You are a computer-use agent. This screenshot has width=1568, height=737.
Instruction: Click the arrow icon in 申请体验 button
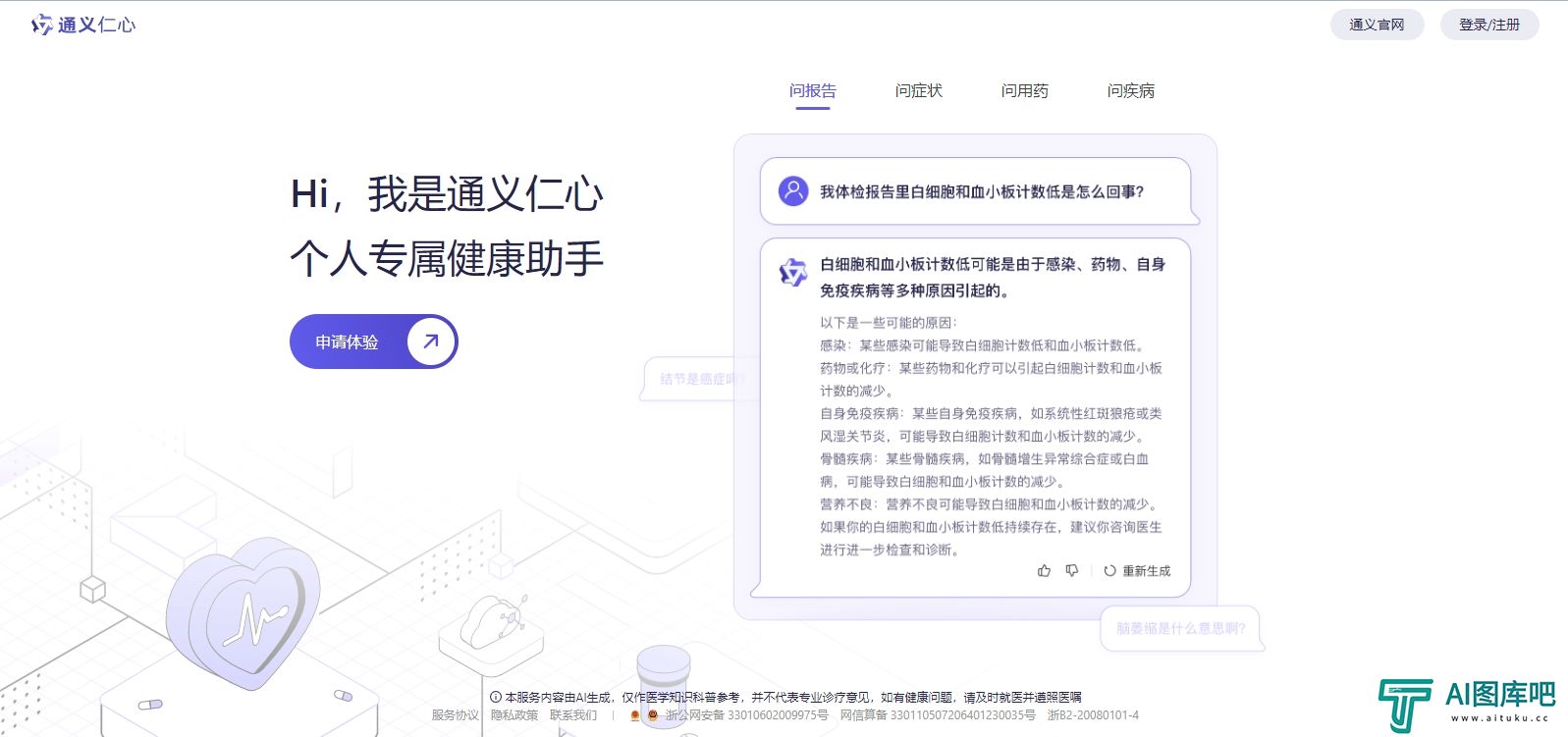tap(431, 342)
